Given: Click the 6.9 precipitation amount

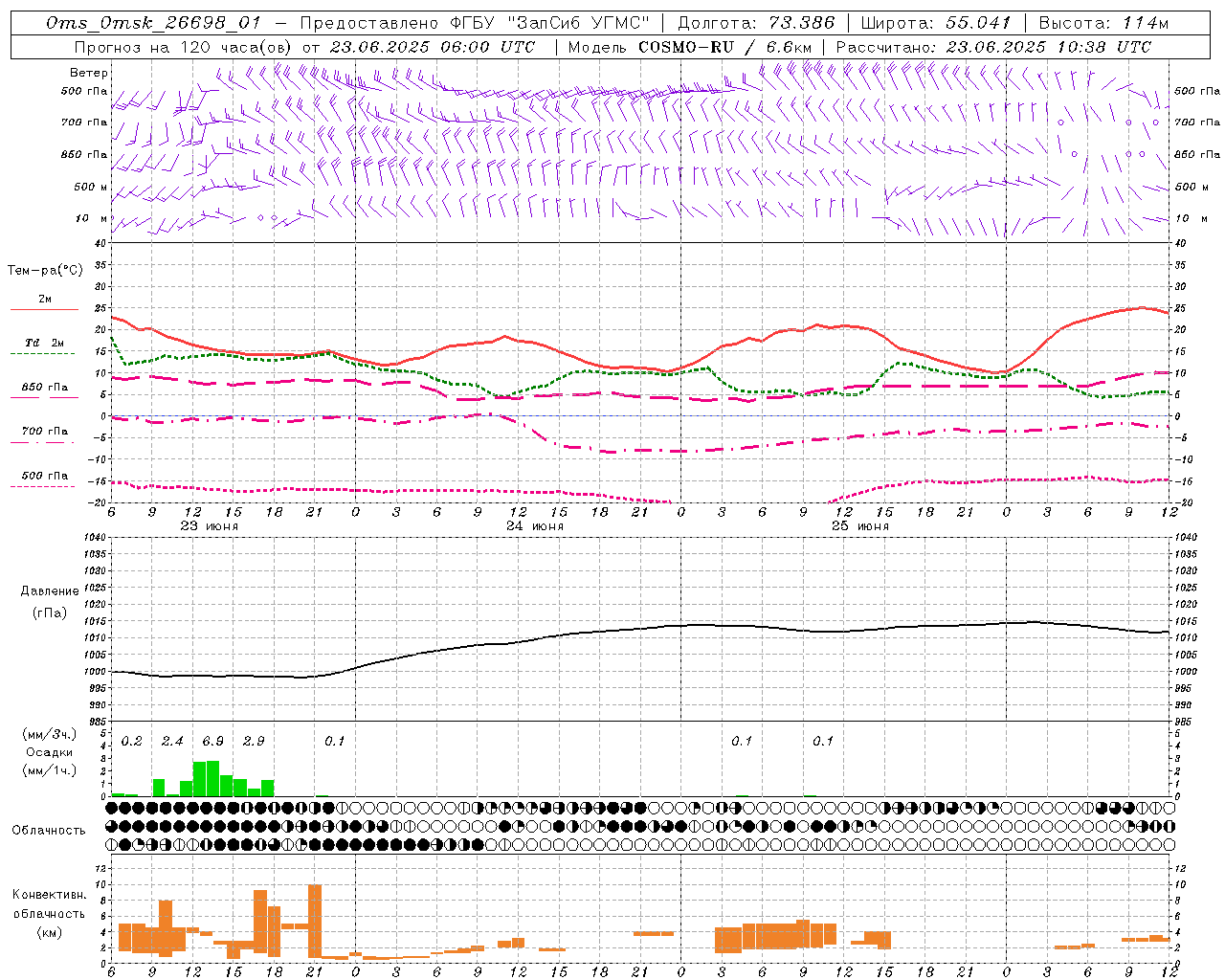Looking at the screenshot, I should tap(212, 741).
